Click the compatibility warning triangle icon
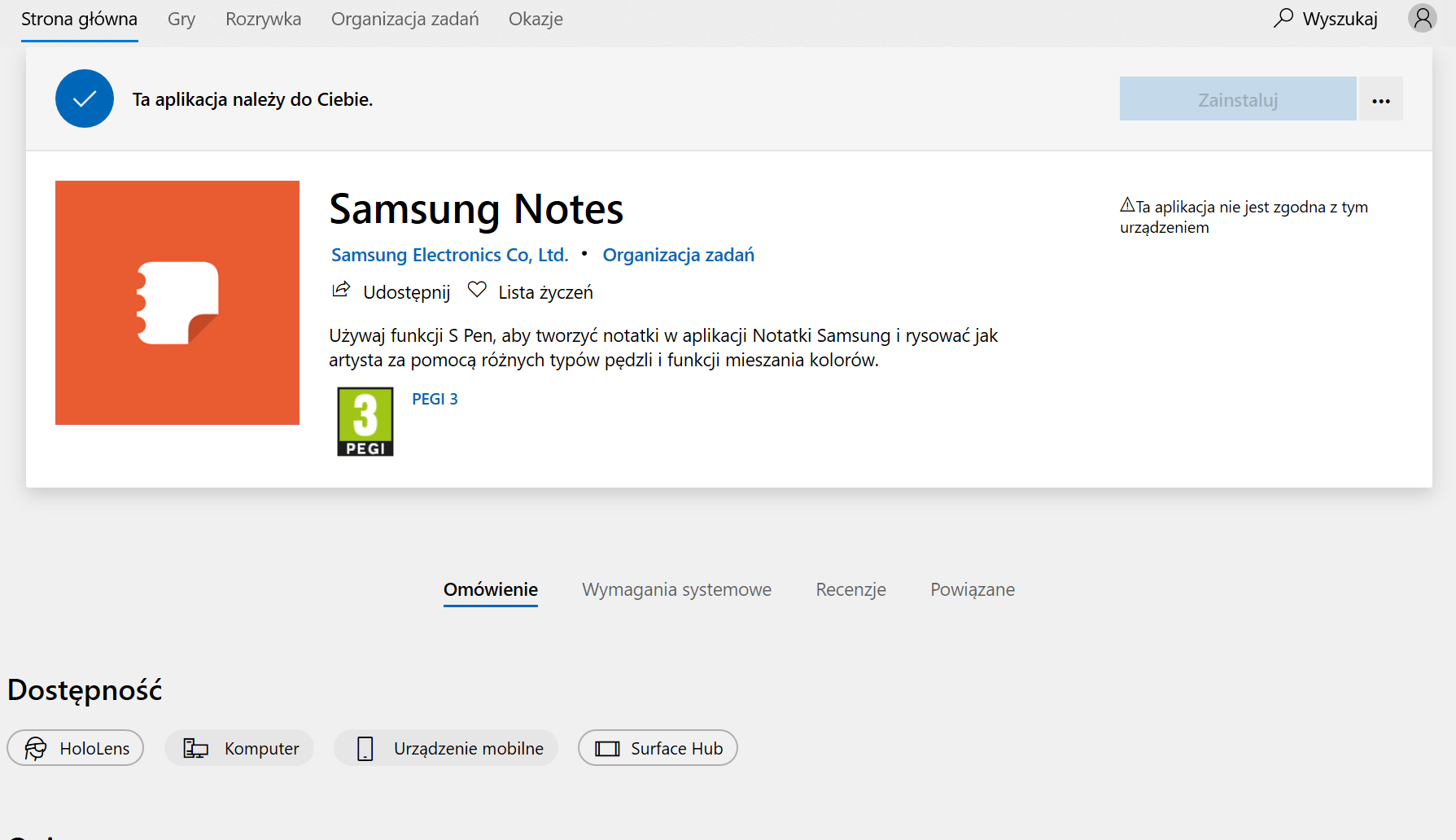Image resolution: width=1456 pixels, height=840 pixels. point(1128,206)
